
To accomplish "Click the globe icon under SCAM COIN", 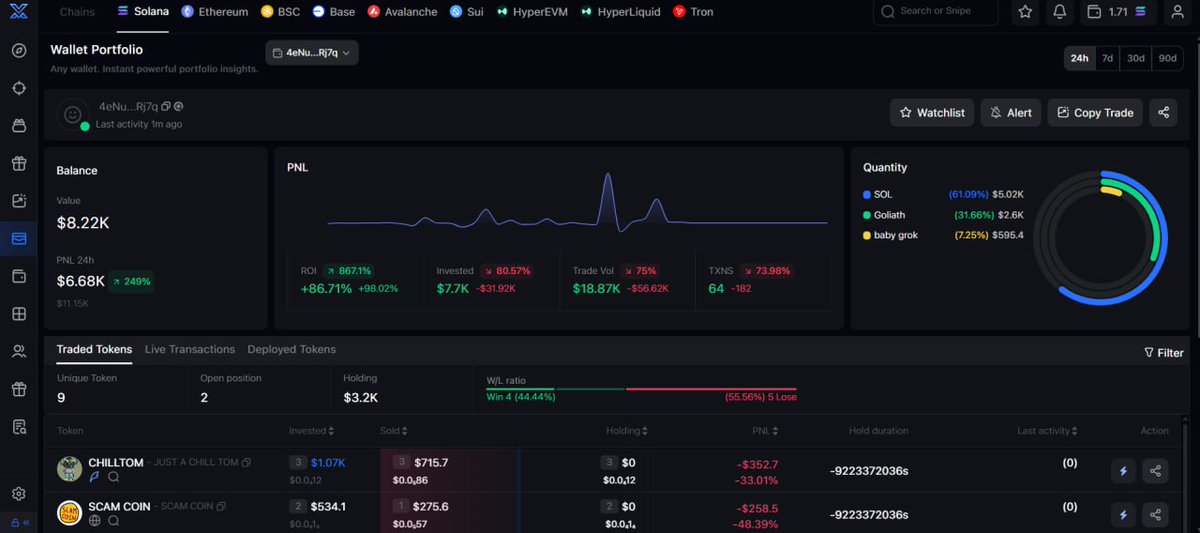I will click(95, 521).
